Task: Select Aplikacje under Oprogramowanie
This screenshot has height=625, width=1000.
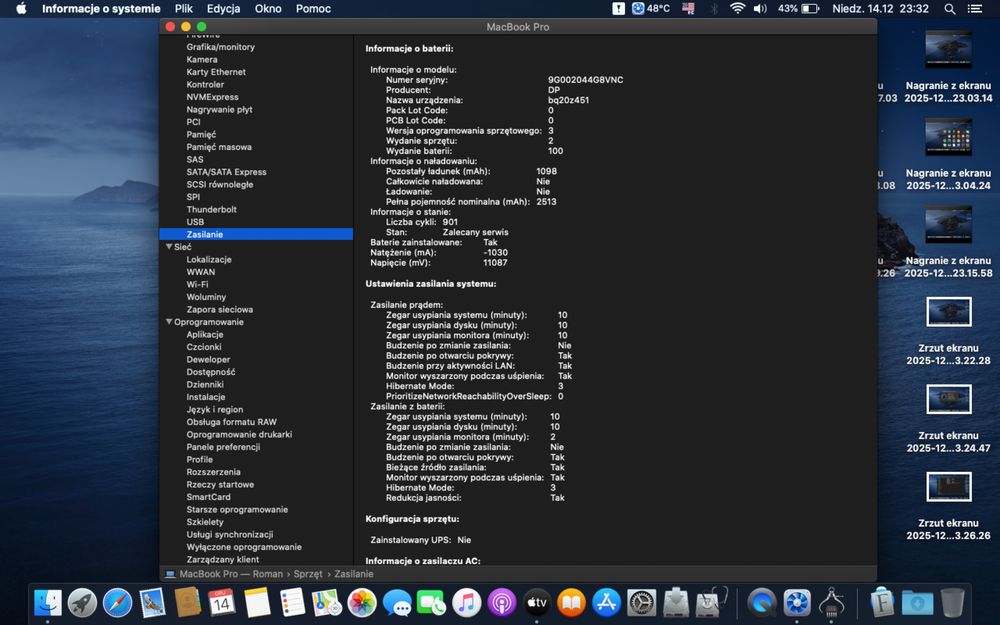Action: (x=205, y=334)
